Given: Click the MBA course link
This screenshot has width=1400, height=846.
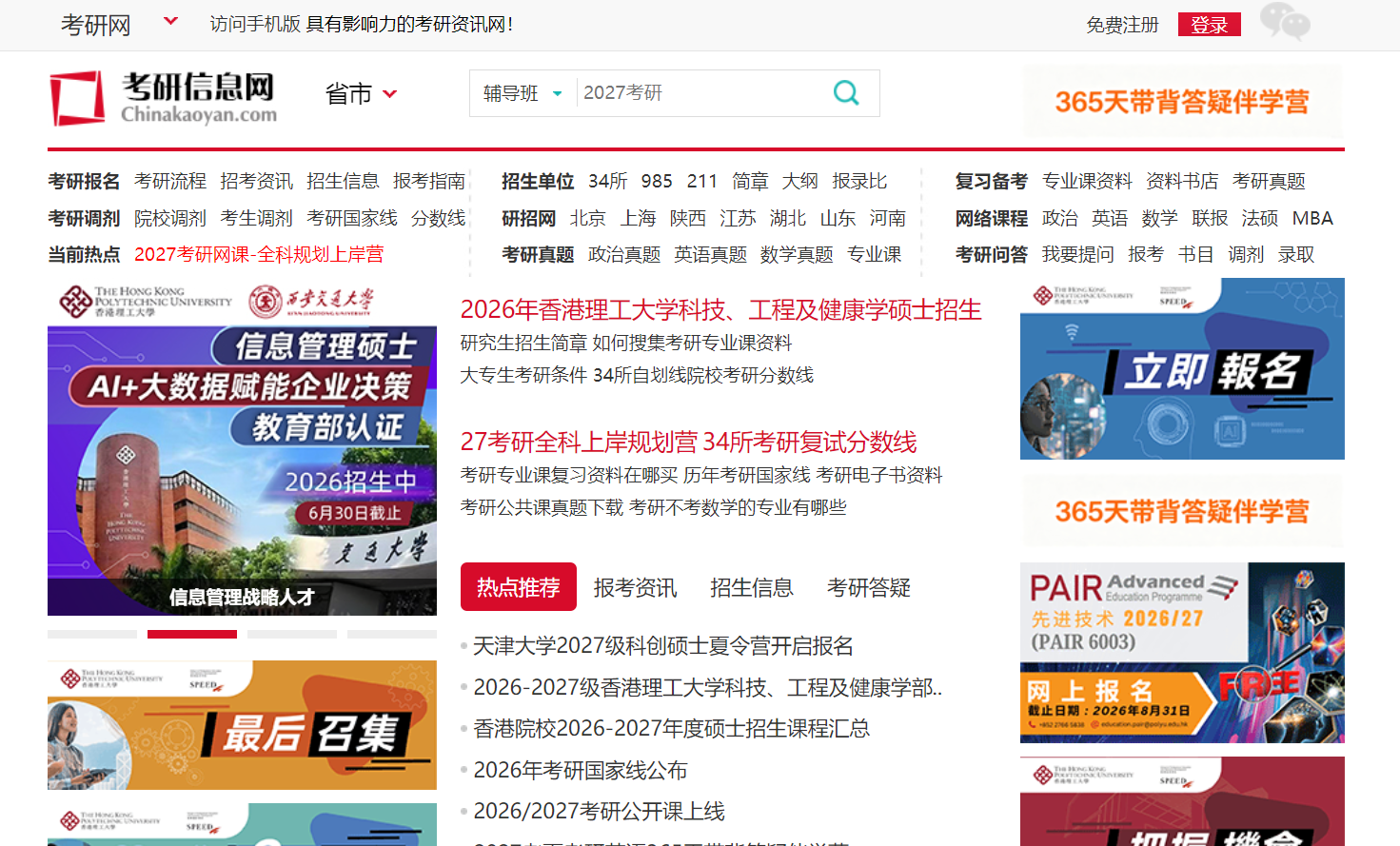Looking at the screenshot, I should pos(1312,218).
